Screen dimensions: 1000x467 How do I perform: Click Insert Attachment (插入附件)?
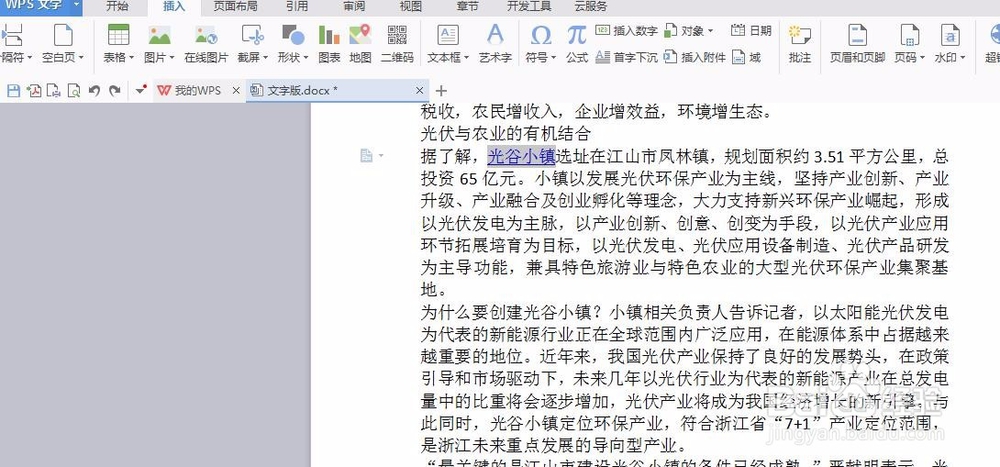coord(695,57)
